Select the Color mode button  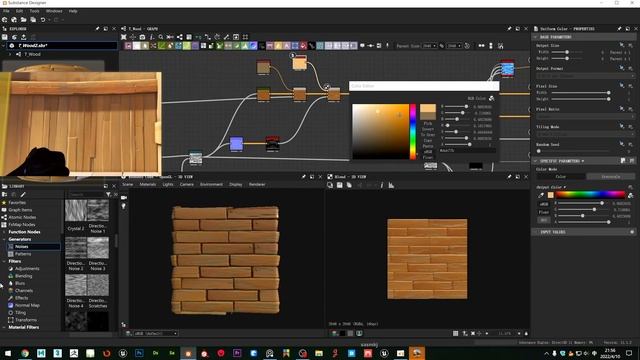[561, 177]
